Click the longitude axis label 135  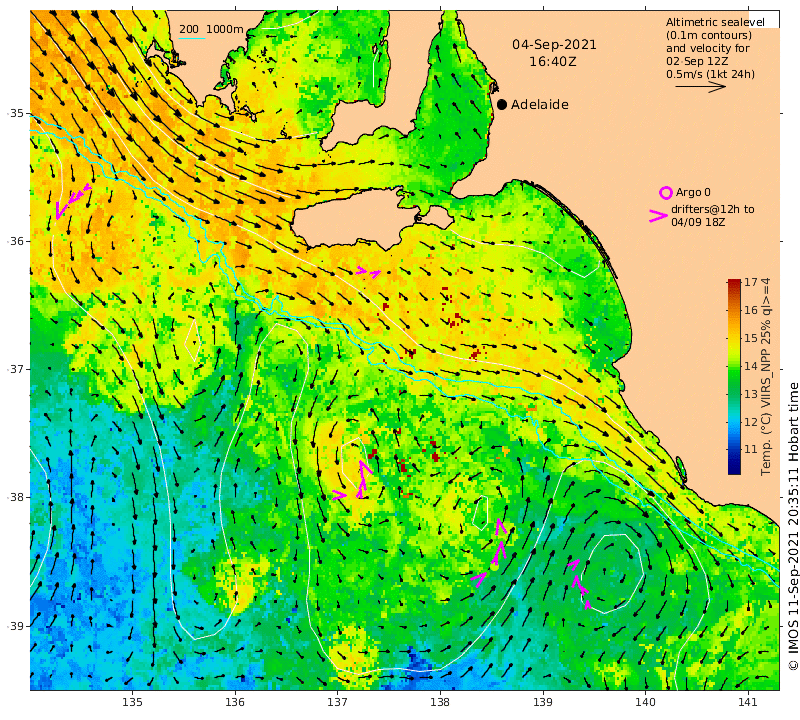[133, 703]
